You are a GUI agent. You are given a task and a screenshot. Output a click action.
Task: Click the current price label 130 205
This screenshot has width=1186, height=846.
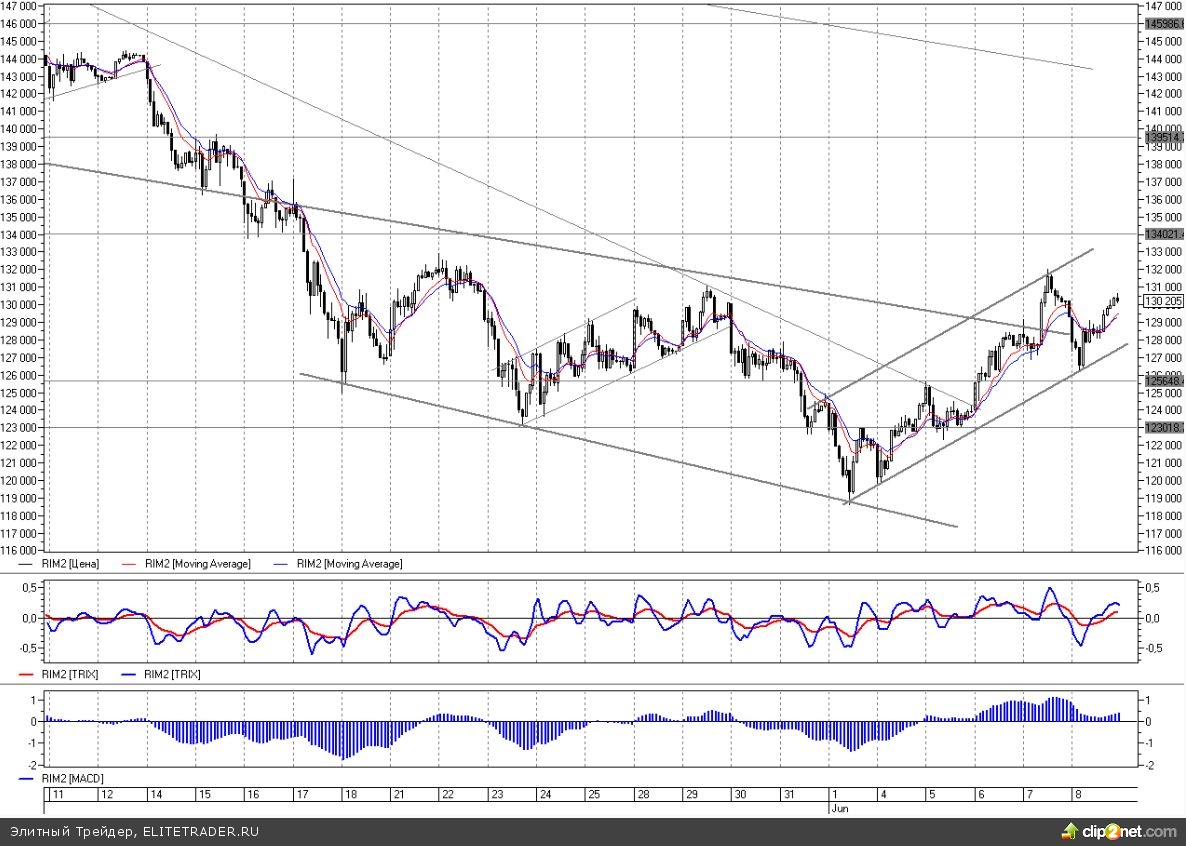point(1163,301)
